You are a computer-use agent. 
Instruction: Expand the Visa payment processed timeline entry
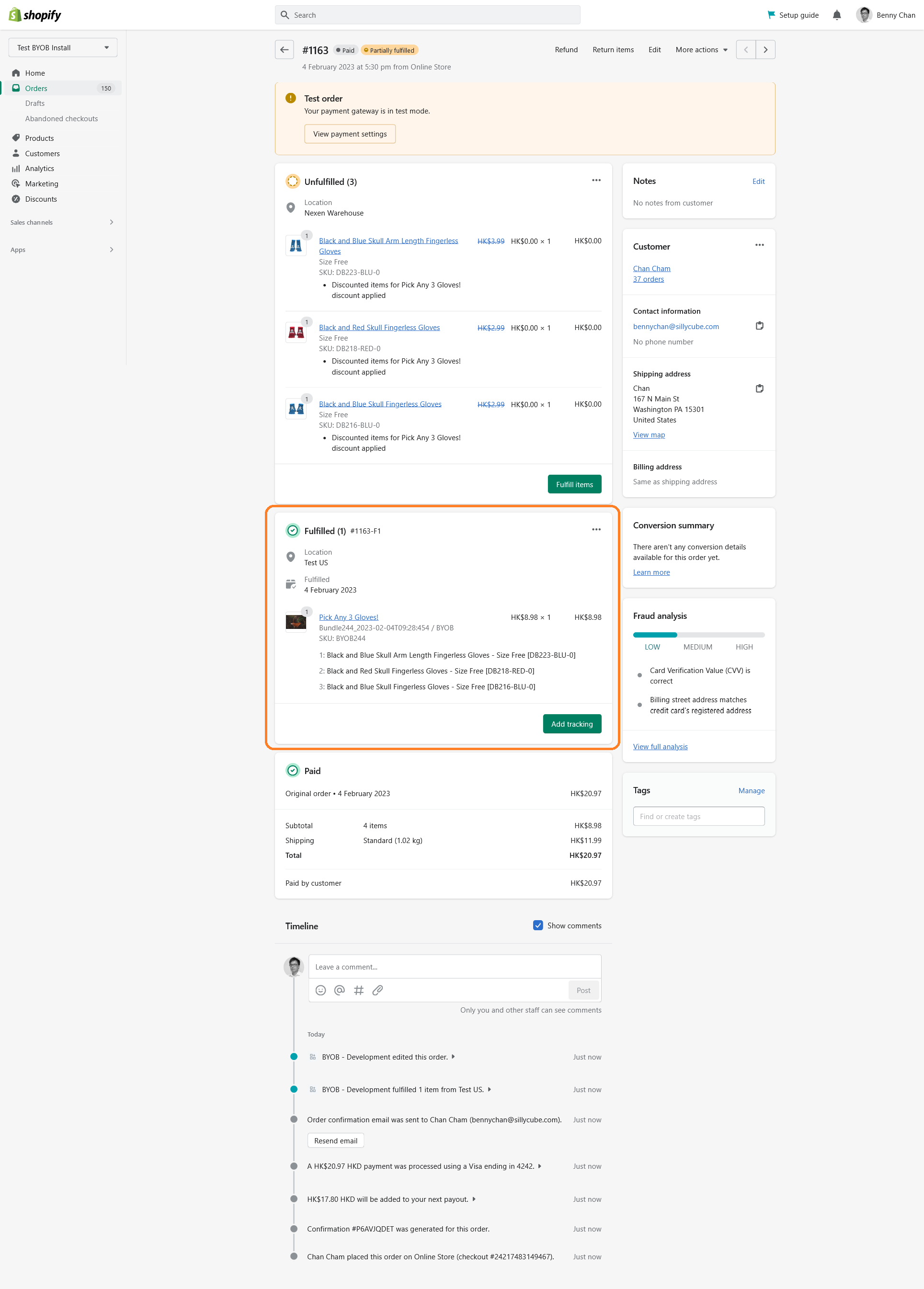(x=539, y=1166)
